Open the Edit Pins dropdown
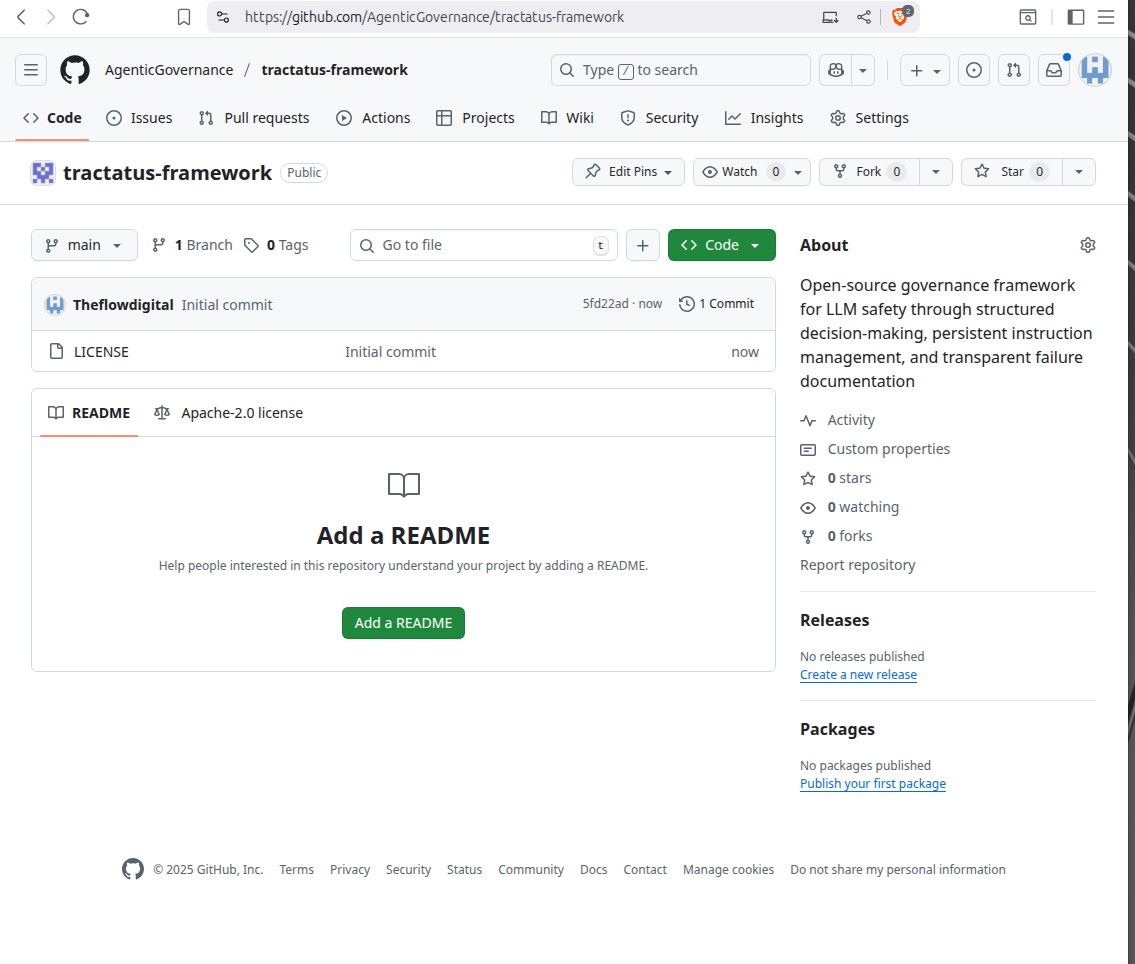This screenshot has width=1135, height=964. (x=628, y=172)
